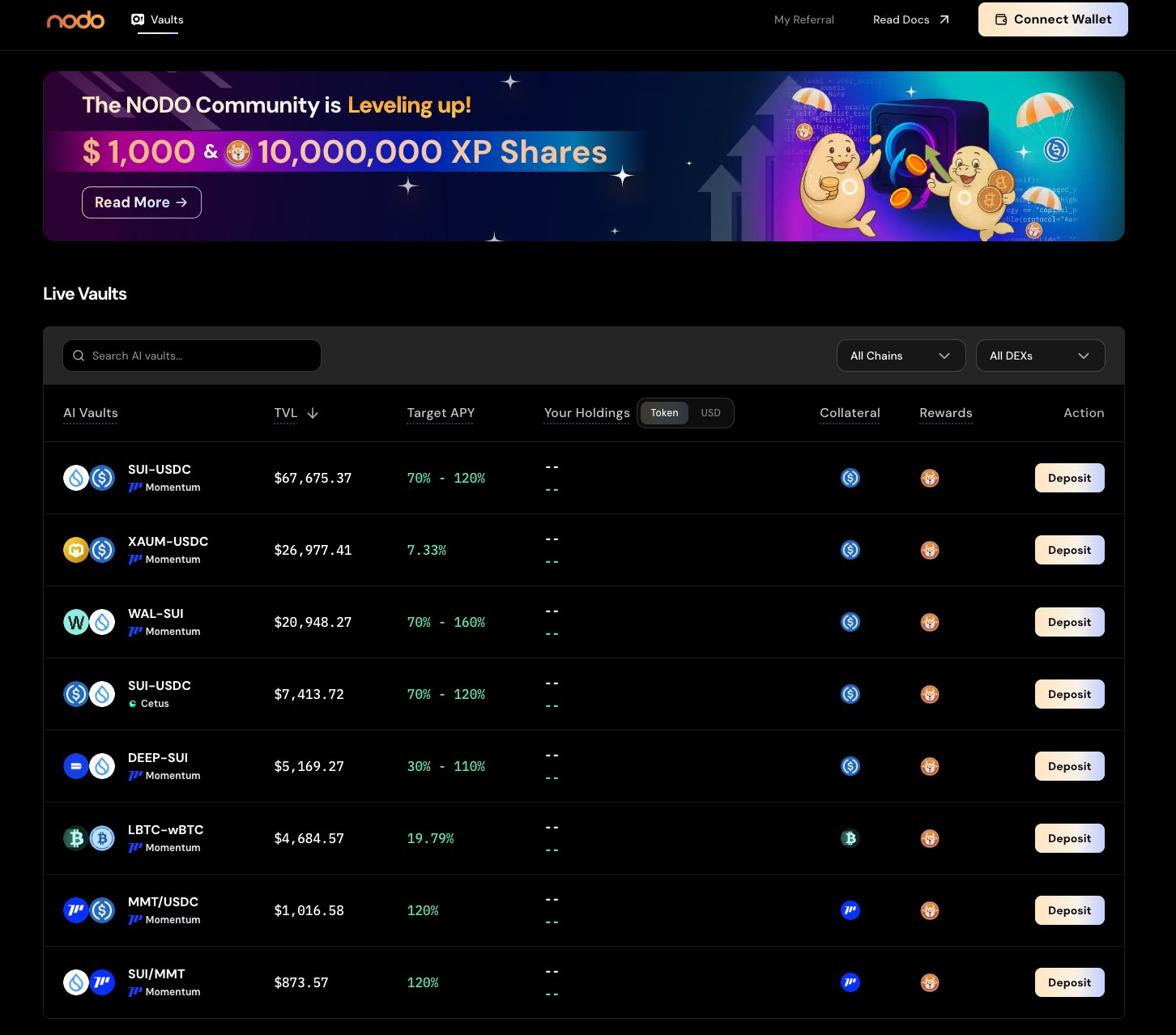Deposit into MMT/USDC vault
The image size is (1176, 1035).
(x=1069, y=910)
